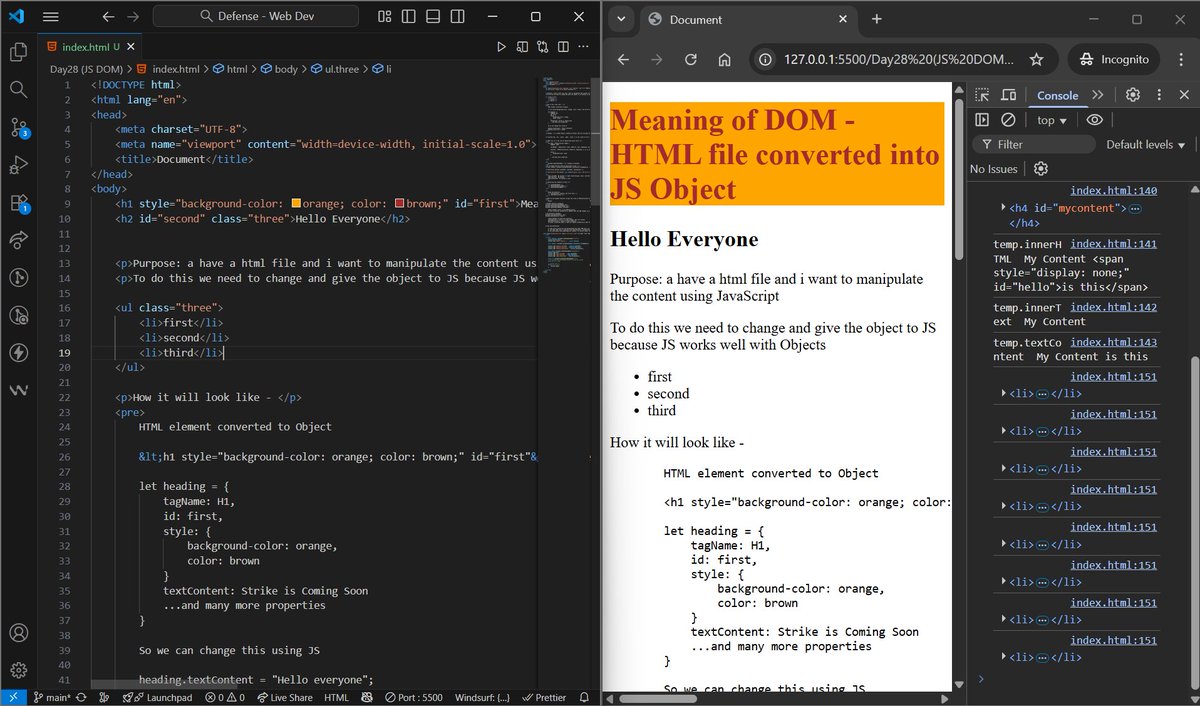Open DevTools settings gear beside Console tab

coord(1132,95)
